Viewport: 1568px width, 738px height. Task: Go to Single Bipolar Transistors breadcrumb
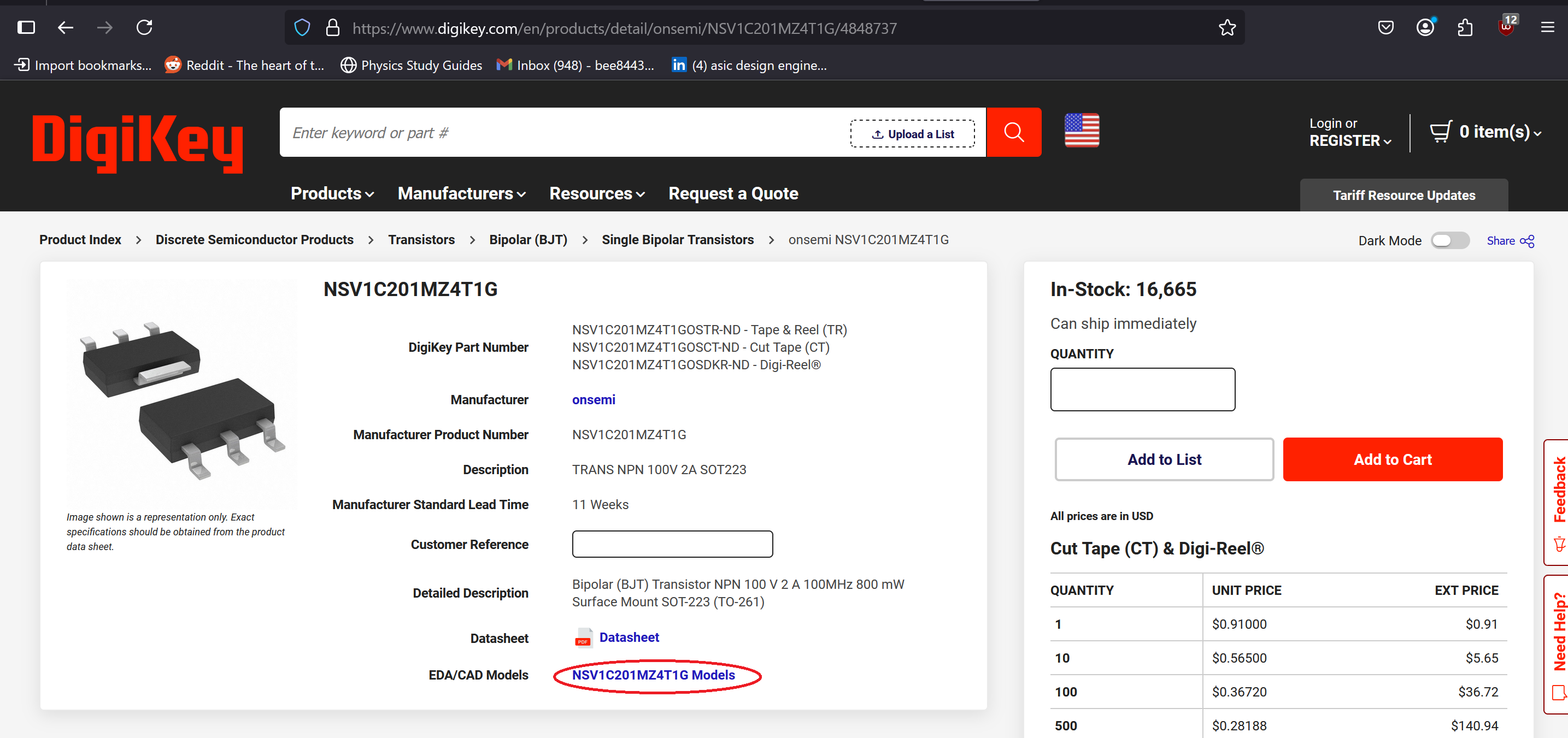click(678, 240)
